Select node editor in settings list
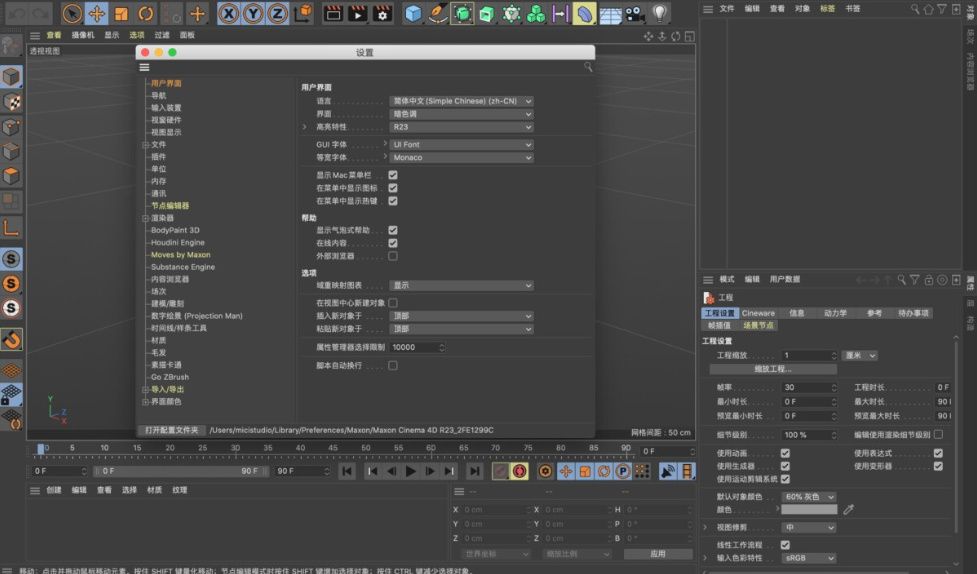 coord(169,206)
